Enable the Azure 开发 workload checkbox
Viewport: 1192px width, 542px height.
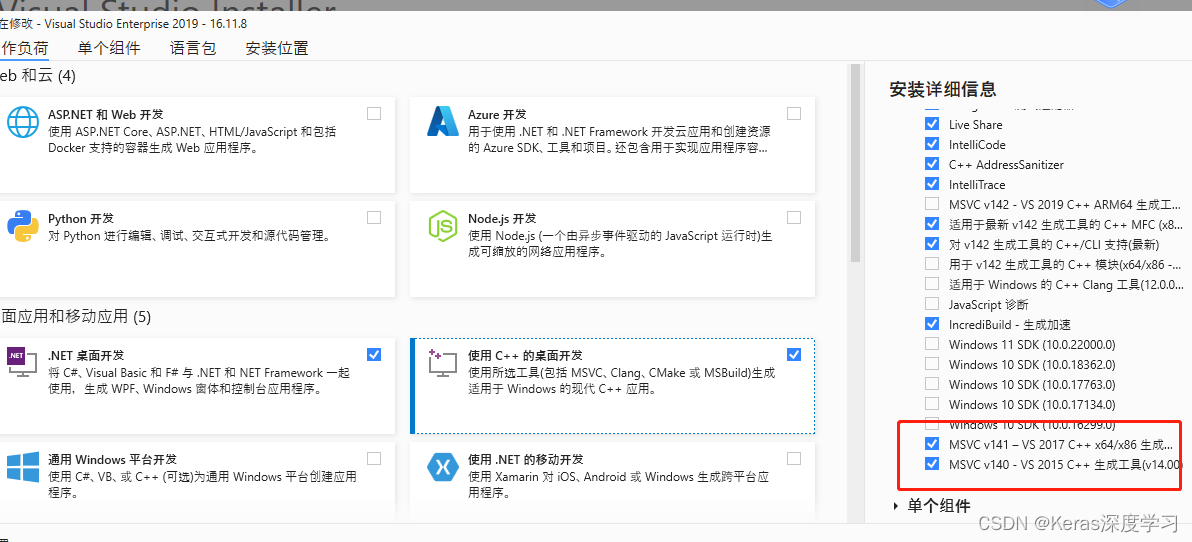(x=794, y=113)
